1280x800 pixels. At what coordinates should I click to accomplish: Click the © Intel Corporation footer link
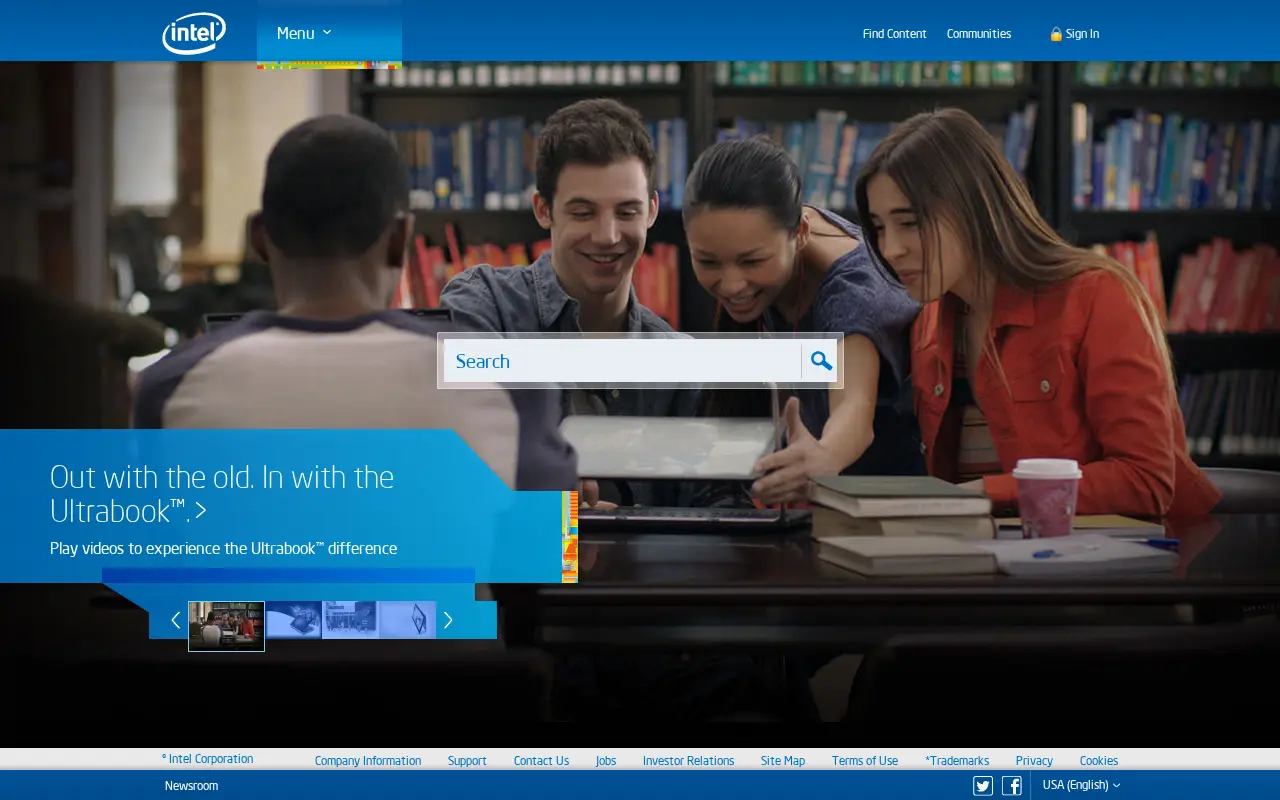pyautogui.click(x=208, y=759)
